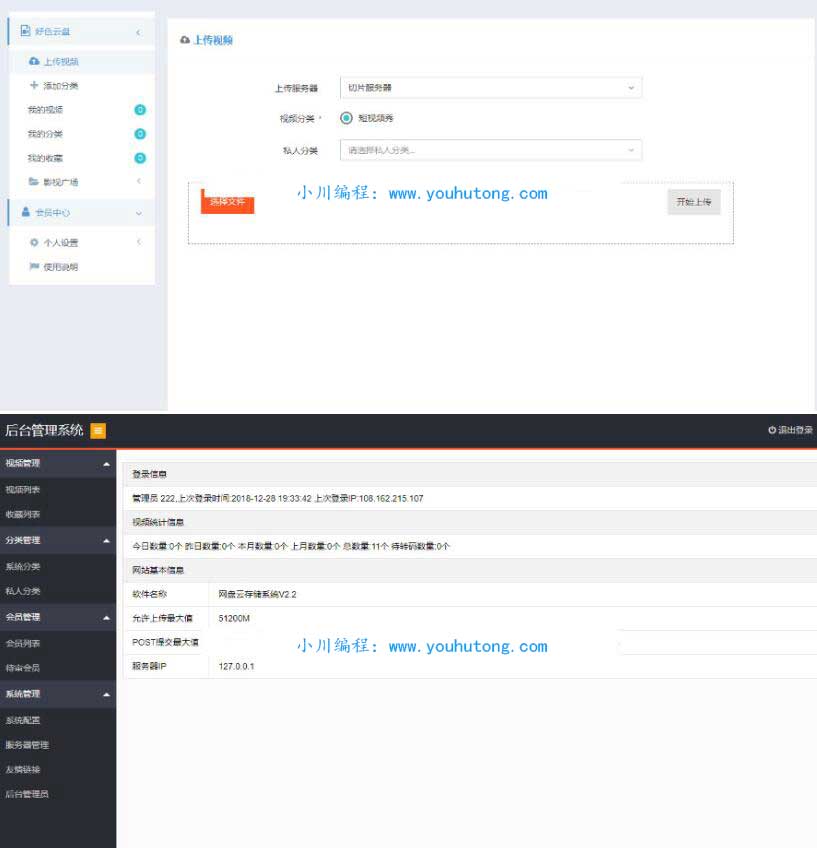Viewport: 817px width, 848px height.
Task: Collapse the 系统管理 section arrow
Action: [107, 694]
